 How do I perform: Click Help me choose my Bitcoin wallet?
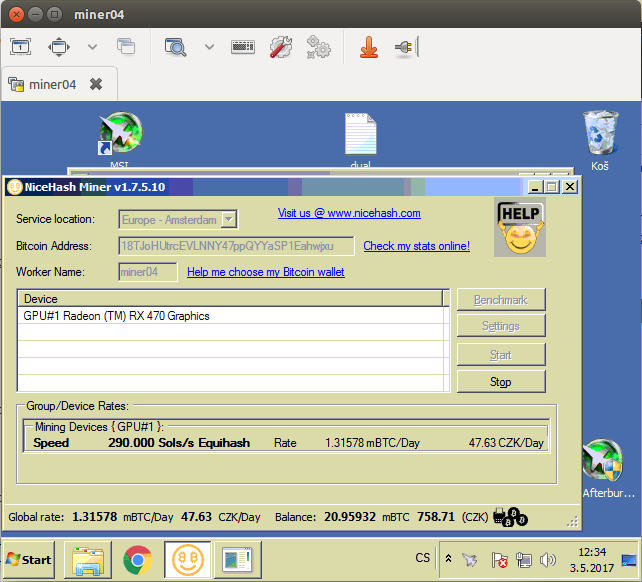point(266,272)
